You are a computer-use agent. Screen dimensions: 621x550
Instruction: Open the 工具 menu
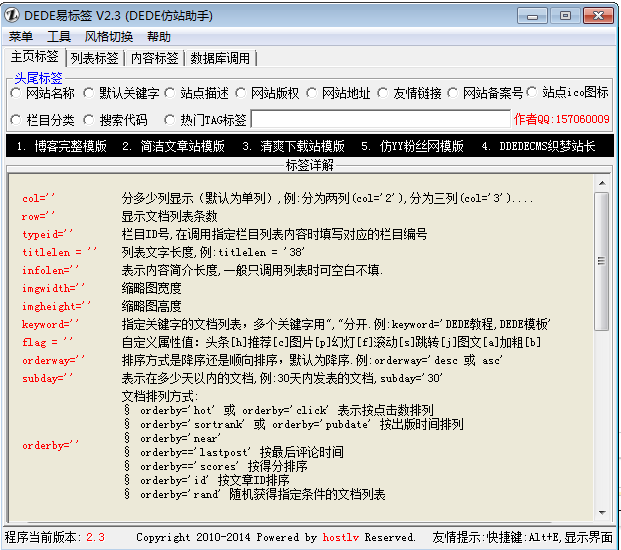[59, 37]
